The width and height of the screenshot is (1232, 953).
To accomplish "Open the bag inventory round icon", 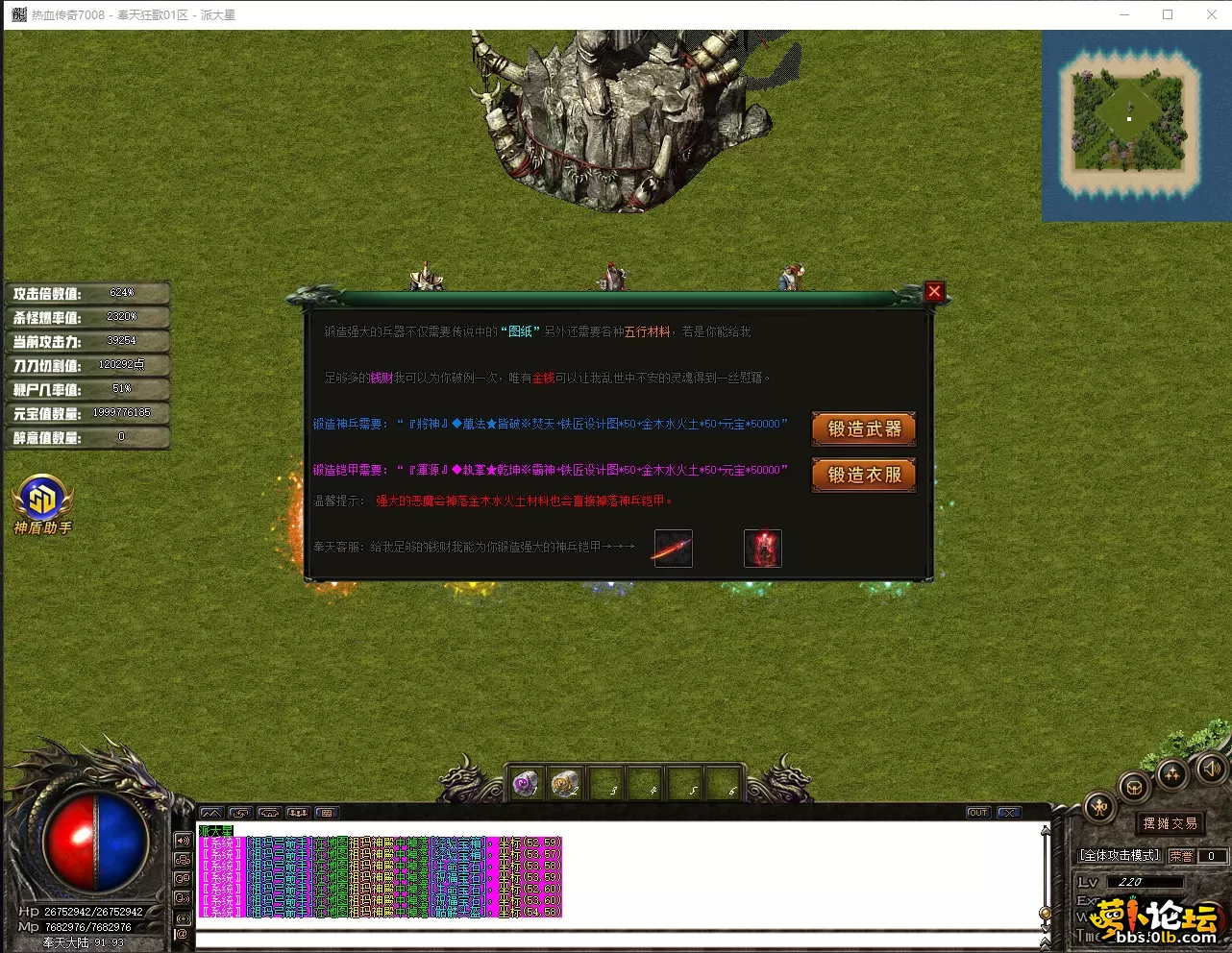I will (1134, 789).
